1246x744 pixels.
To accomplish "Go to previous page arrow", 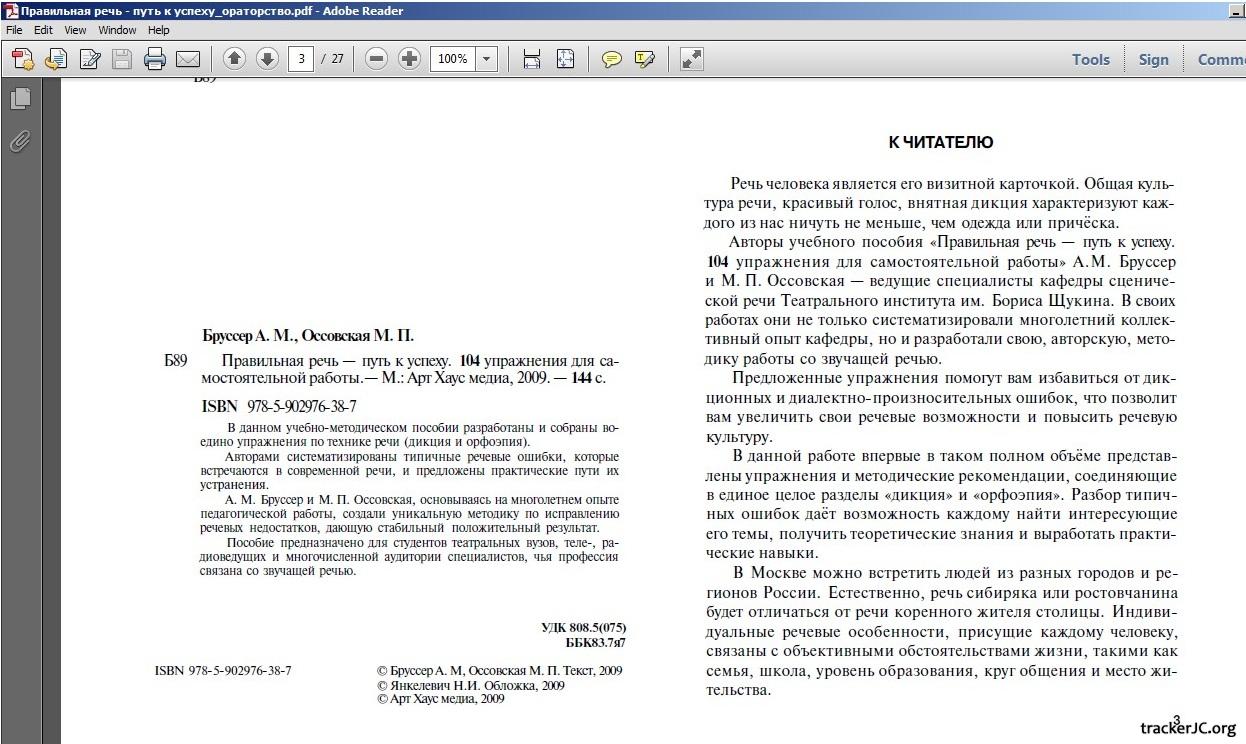I will tap(234, 59).
